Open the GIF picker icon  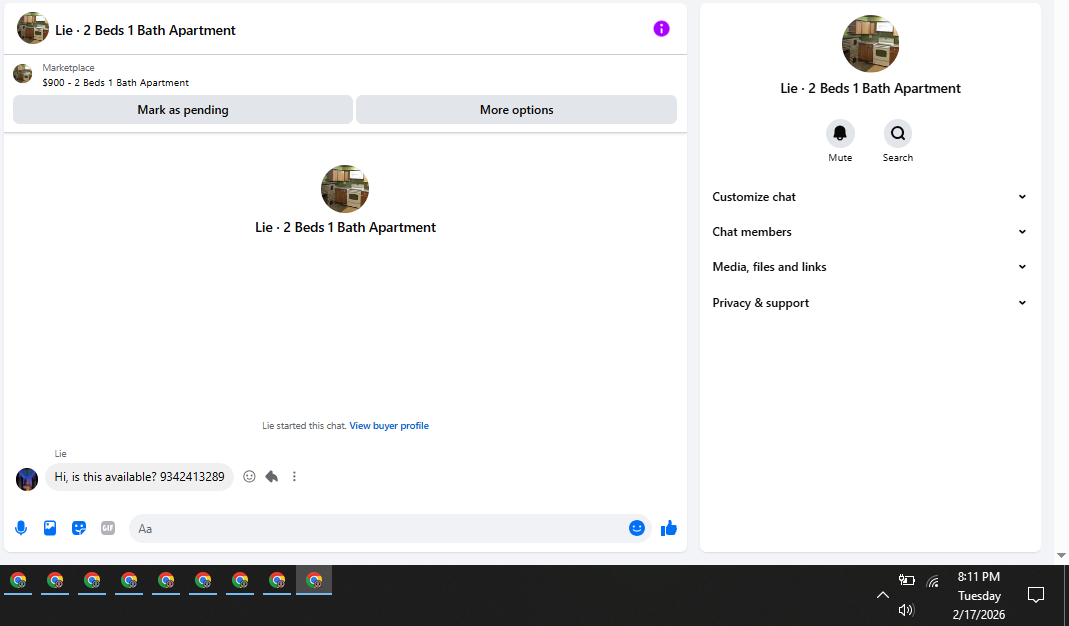pyautogui.click(x=108, y=528)
